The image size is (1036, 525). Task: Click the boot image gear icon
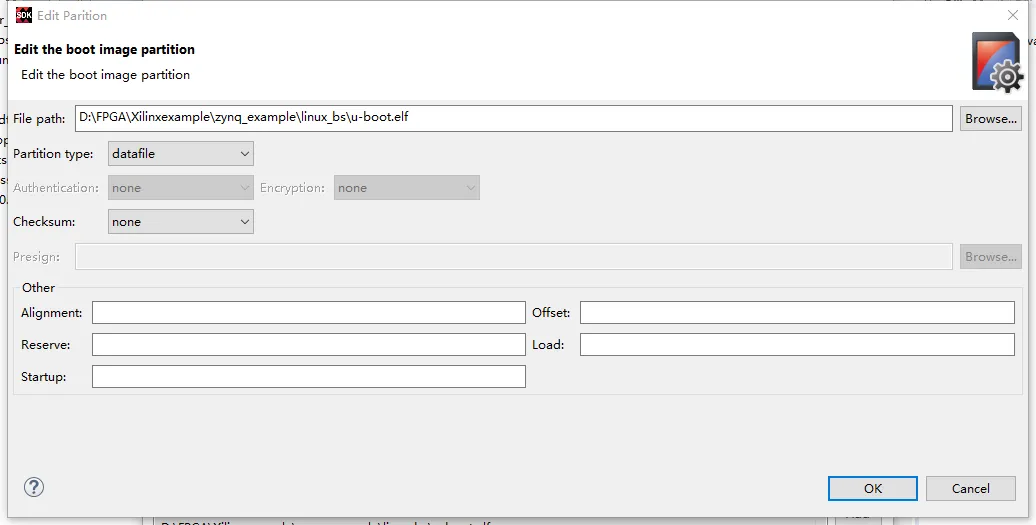click(x=997, y=62)
